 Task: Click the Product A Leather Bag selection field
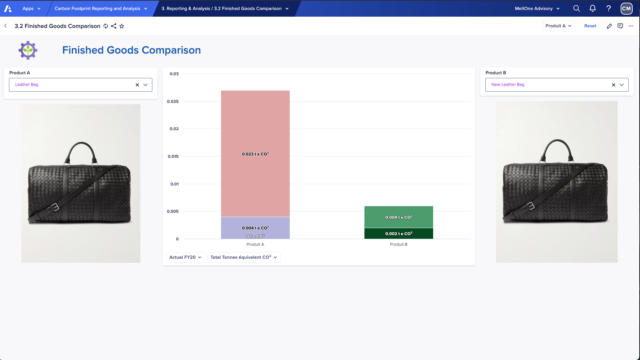81,85
